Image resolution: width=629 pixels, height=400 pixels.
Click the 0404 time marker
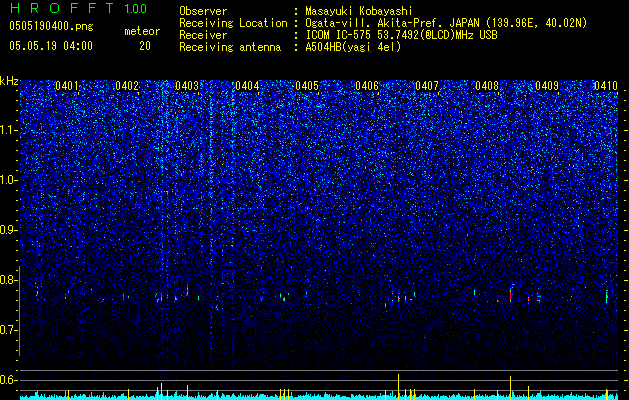[x=247, y=85]
